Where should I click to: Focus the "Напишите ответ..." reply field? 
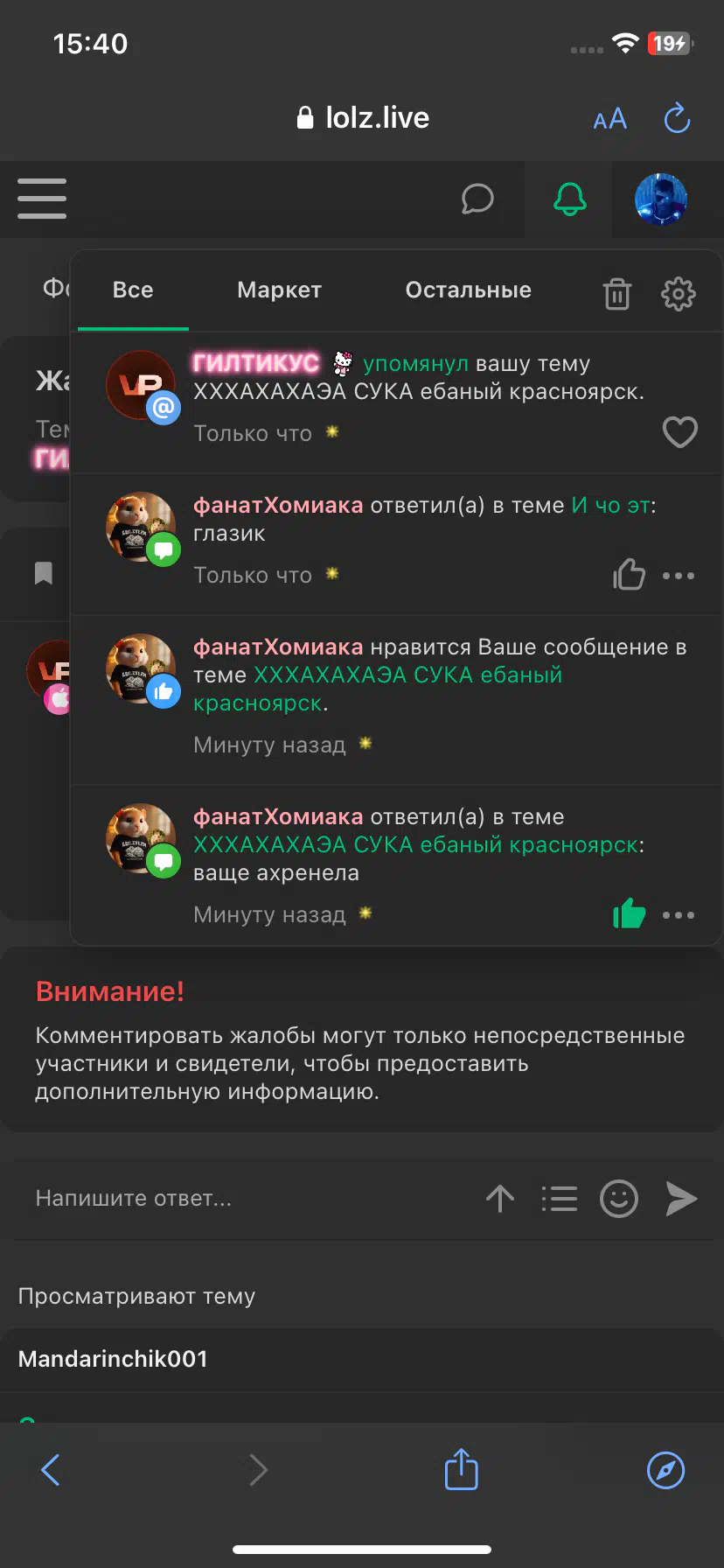(x=245, y=1198)
